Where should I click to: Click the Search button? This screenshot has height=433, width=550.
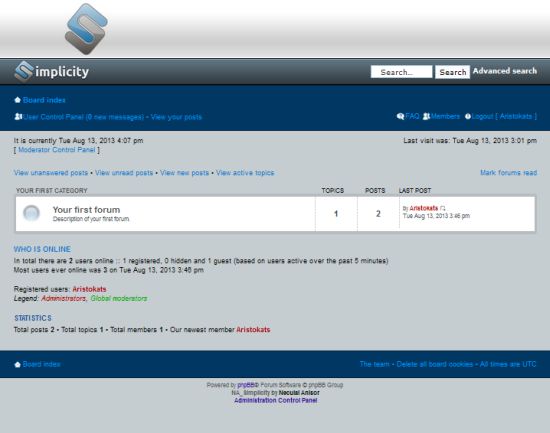pos(452,72)
